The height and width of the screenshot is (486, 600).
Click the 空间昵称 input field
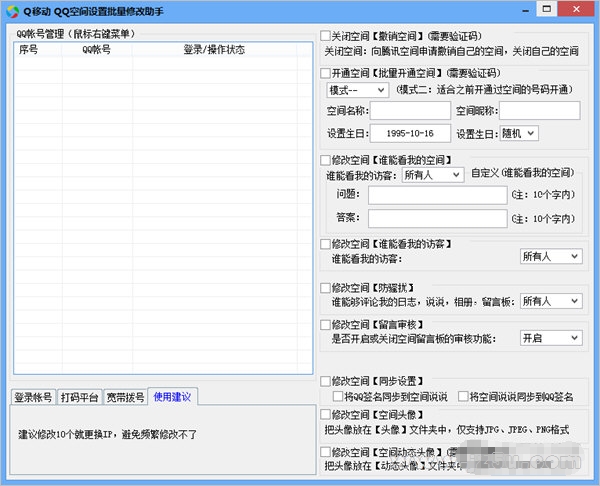pyautogui.click(x=540, y=111)
